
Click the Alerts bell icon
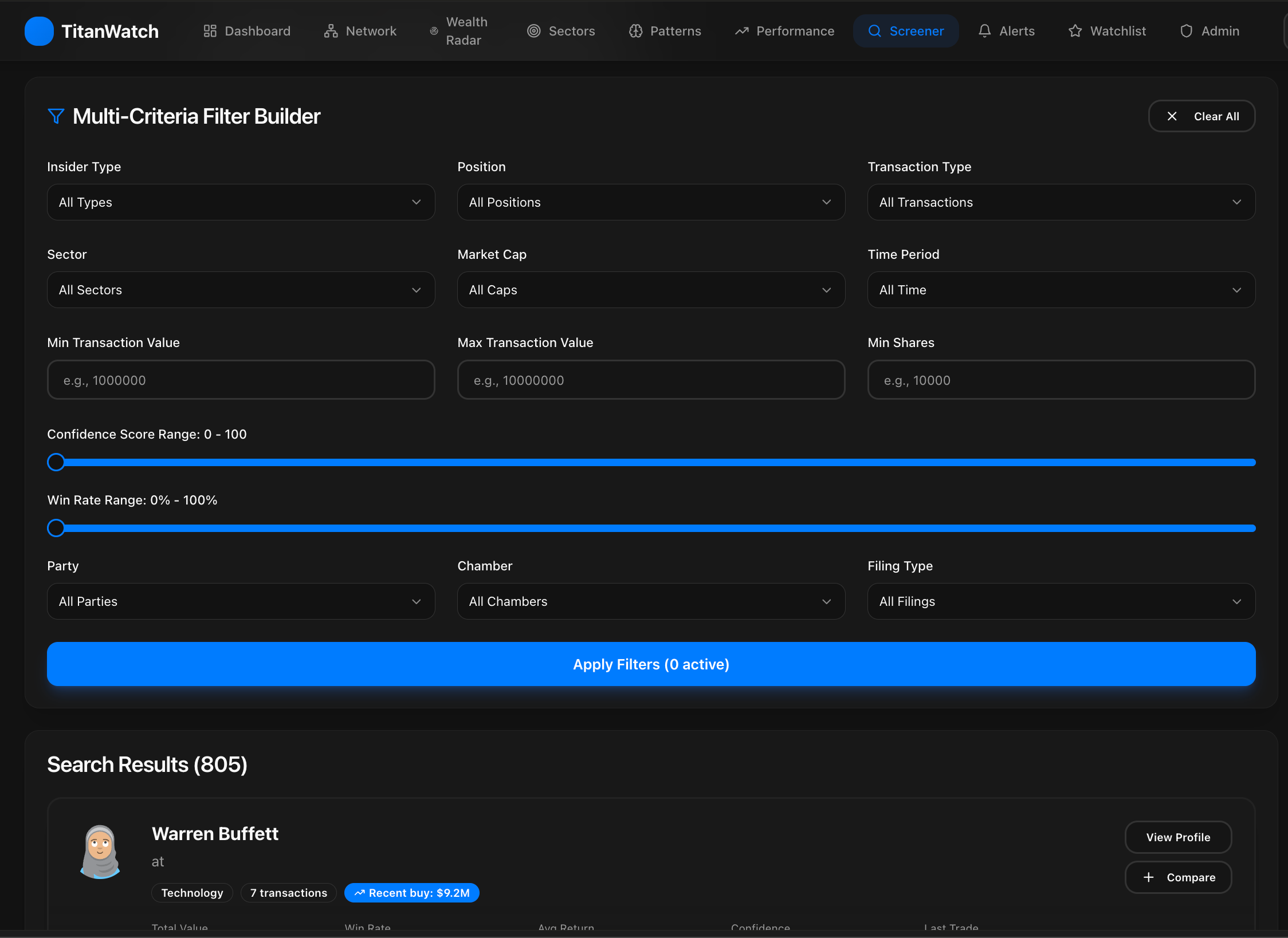[x=984, y=31]
